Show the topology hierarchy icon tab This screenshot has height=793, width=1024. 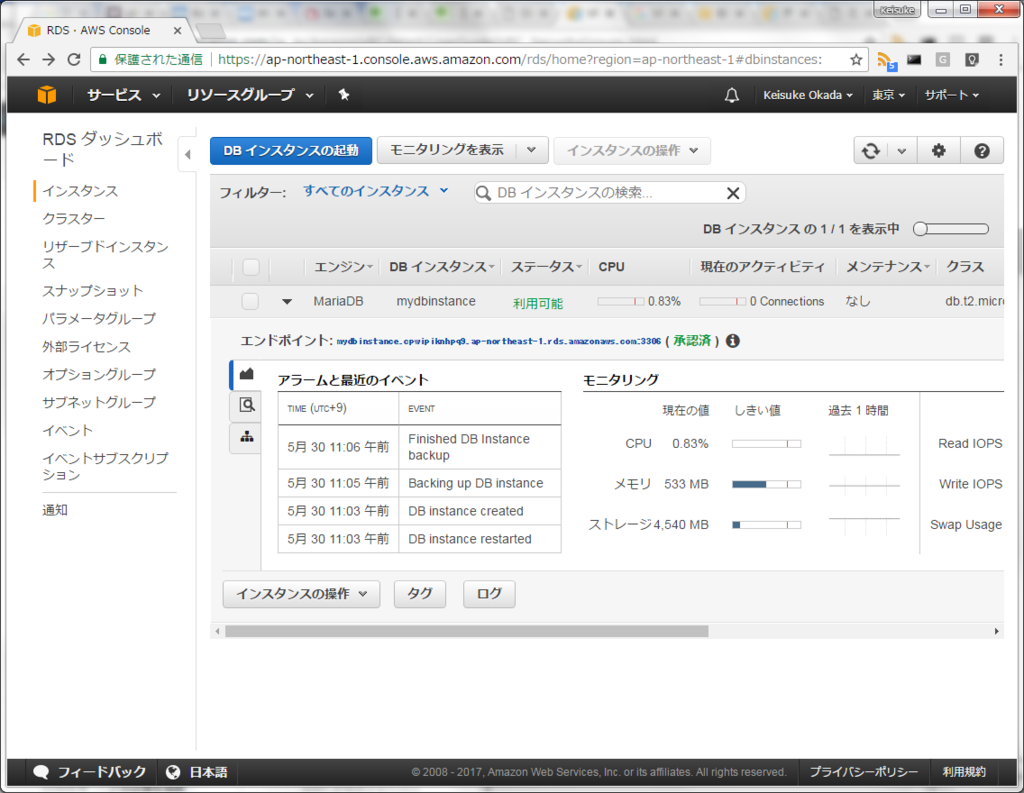tap(246, 436)
